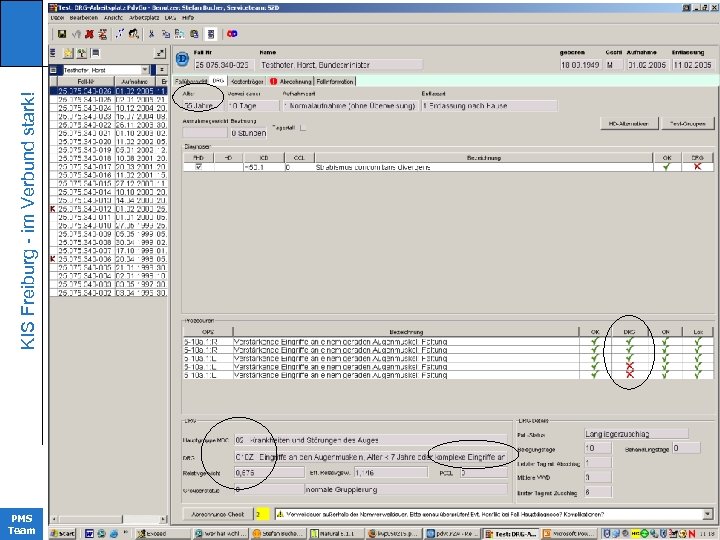Click the Fall Nr field showing 25 075.340-026
Viewport: 720px width, 540px height.
(x=224, y=65)
